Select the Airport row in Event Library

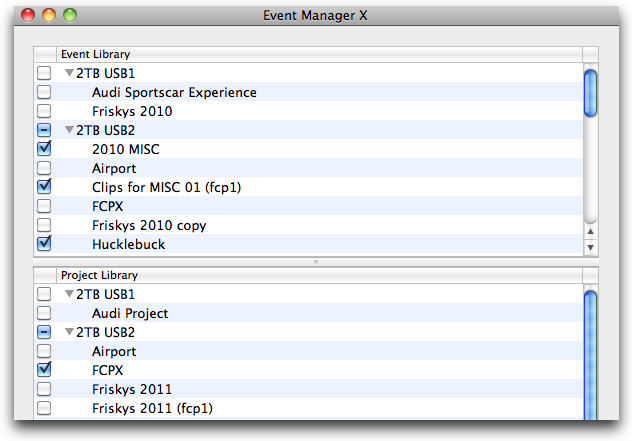point(308,168)
